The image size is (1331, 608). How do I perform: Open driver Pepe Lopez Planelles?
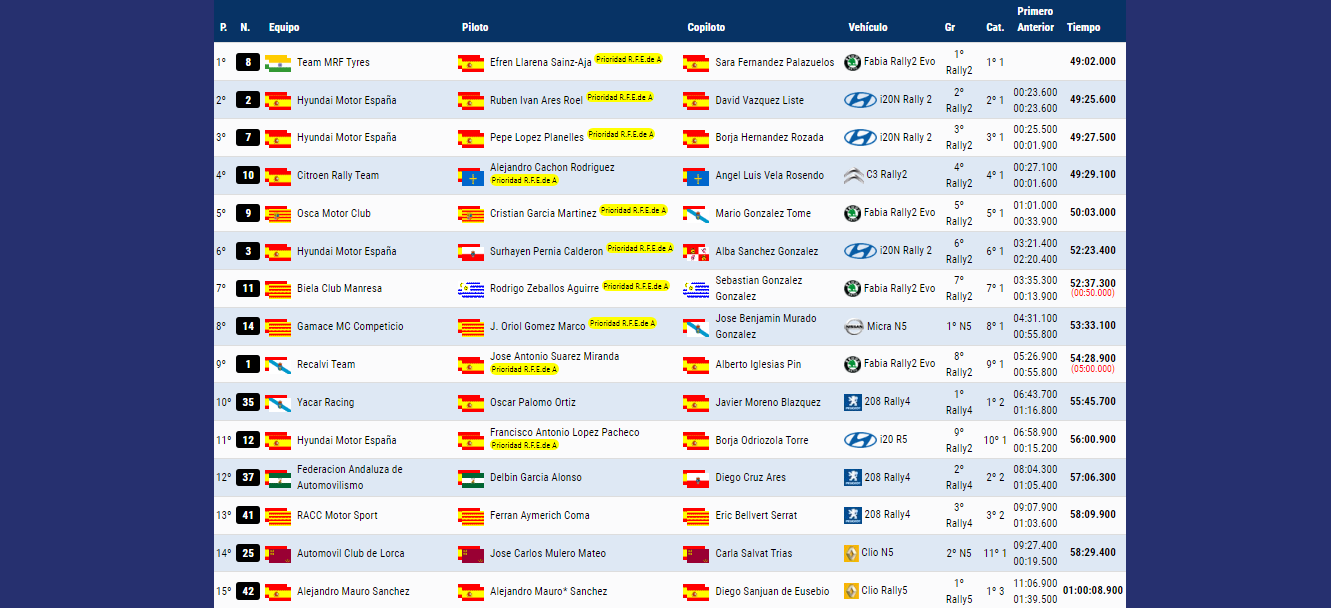(x=536, y=137)
